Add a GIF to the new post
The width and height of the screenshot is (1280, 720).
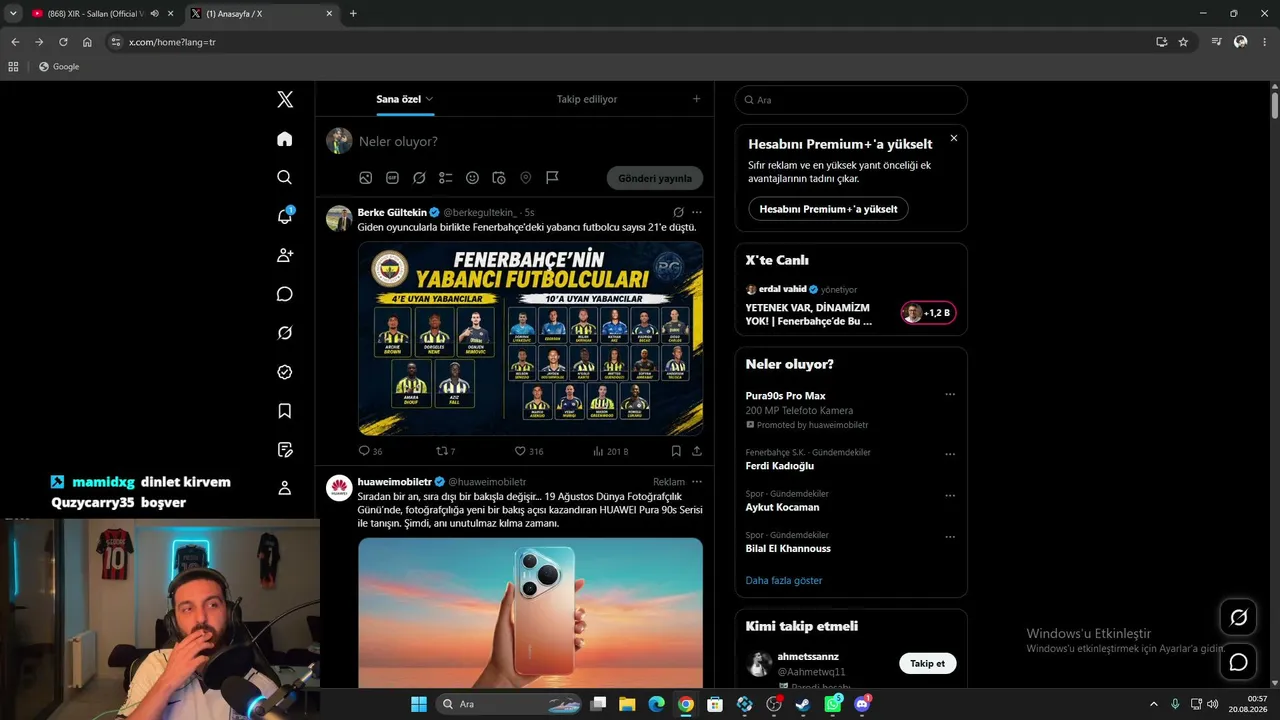[392, 178]
